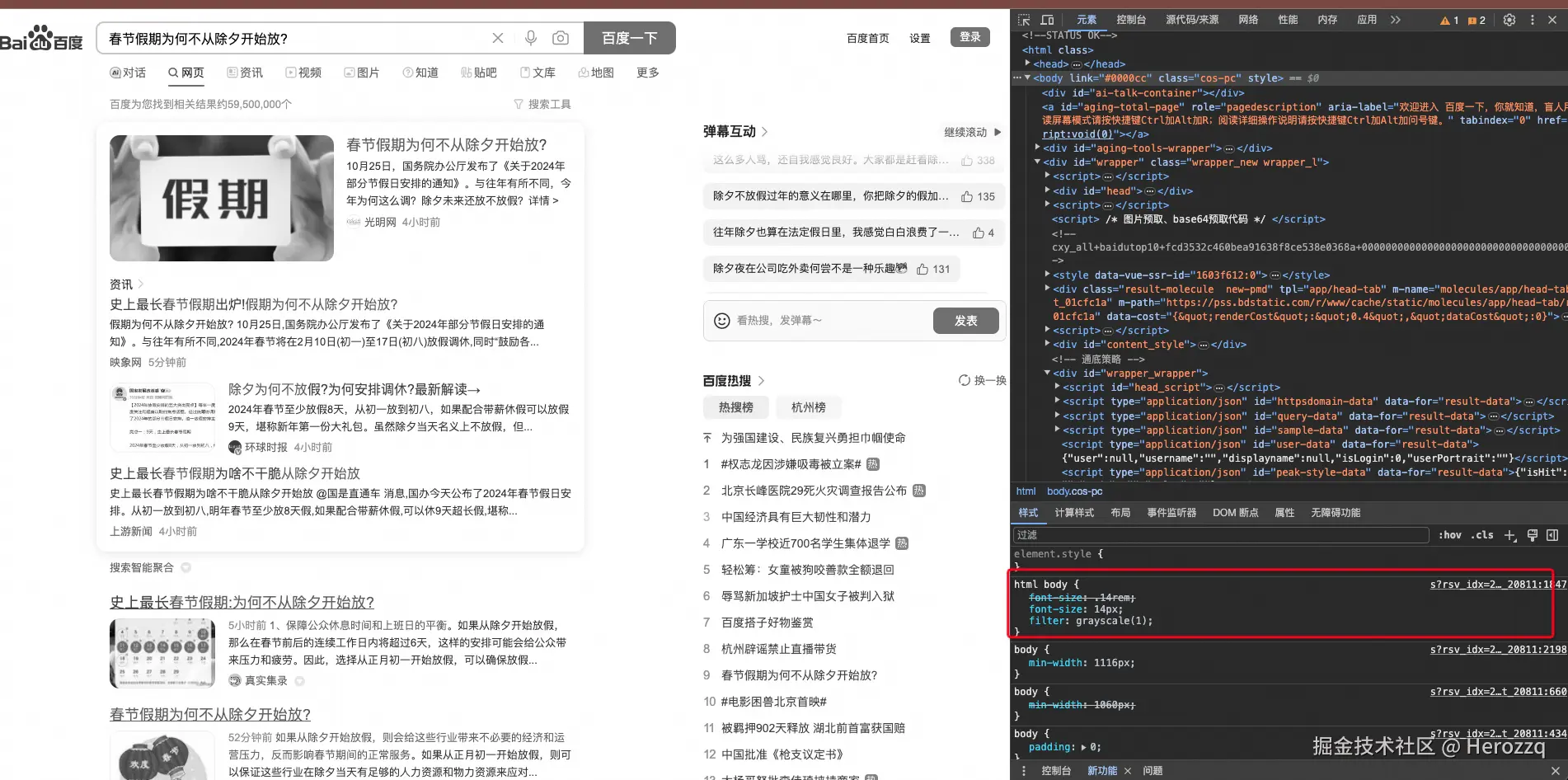Open the 事件监听器 tab

pyautogui.click(x=1171, y=513)
